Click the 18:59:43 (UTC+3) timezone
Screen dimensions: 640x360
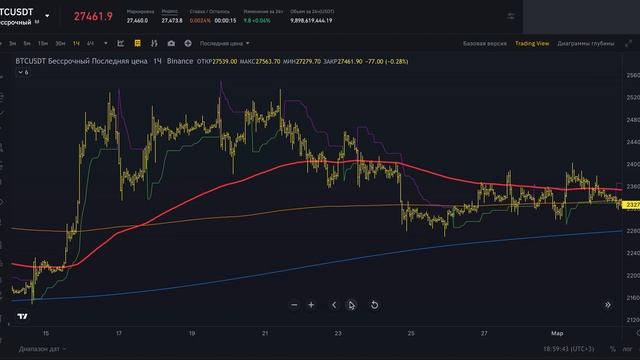tap(569, 349)
